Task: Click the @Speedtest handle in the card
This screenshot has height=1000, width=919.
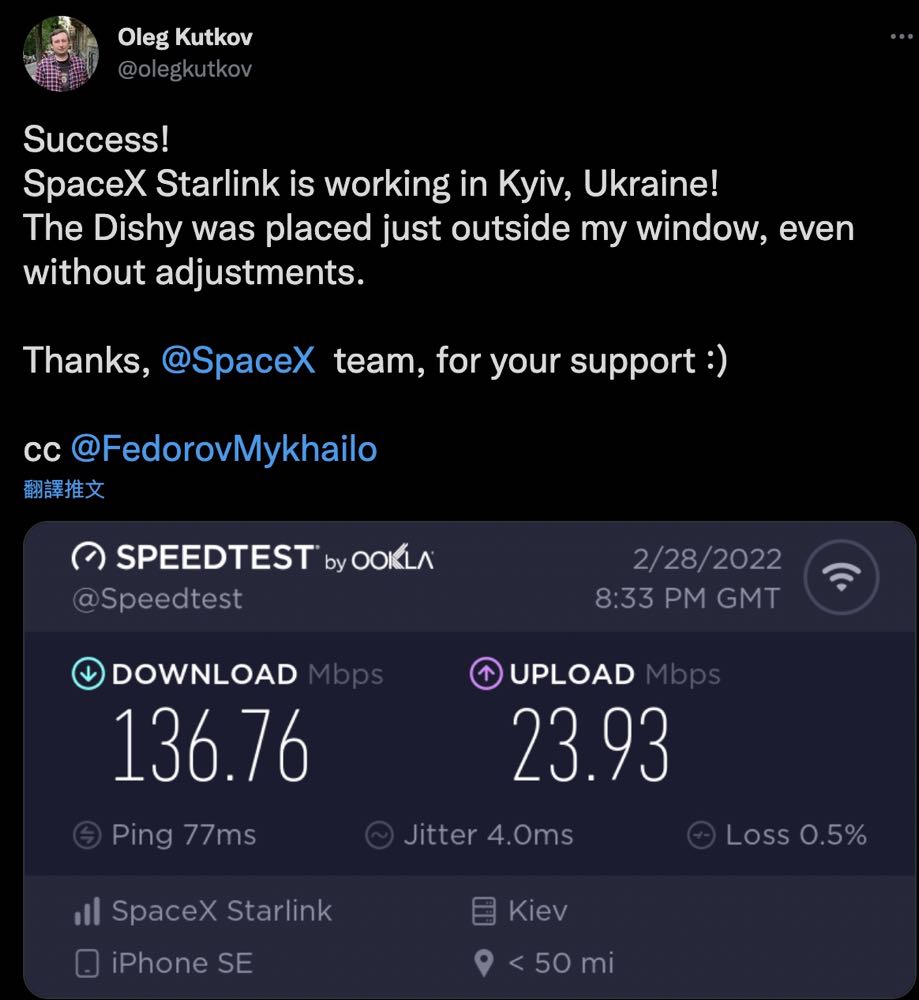Action: tap(157, 598)
